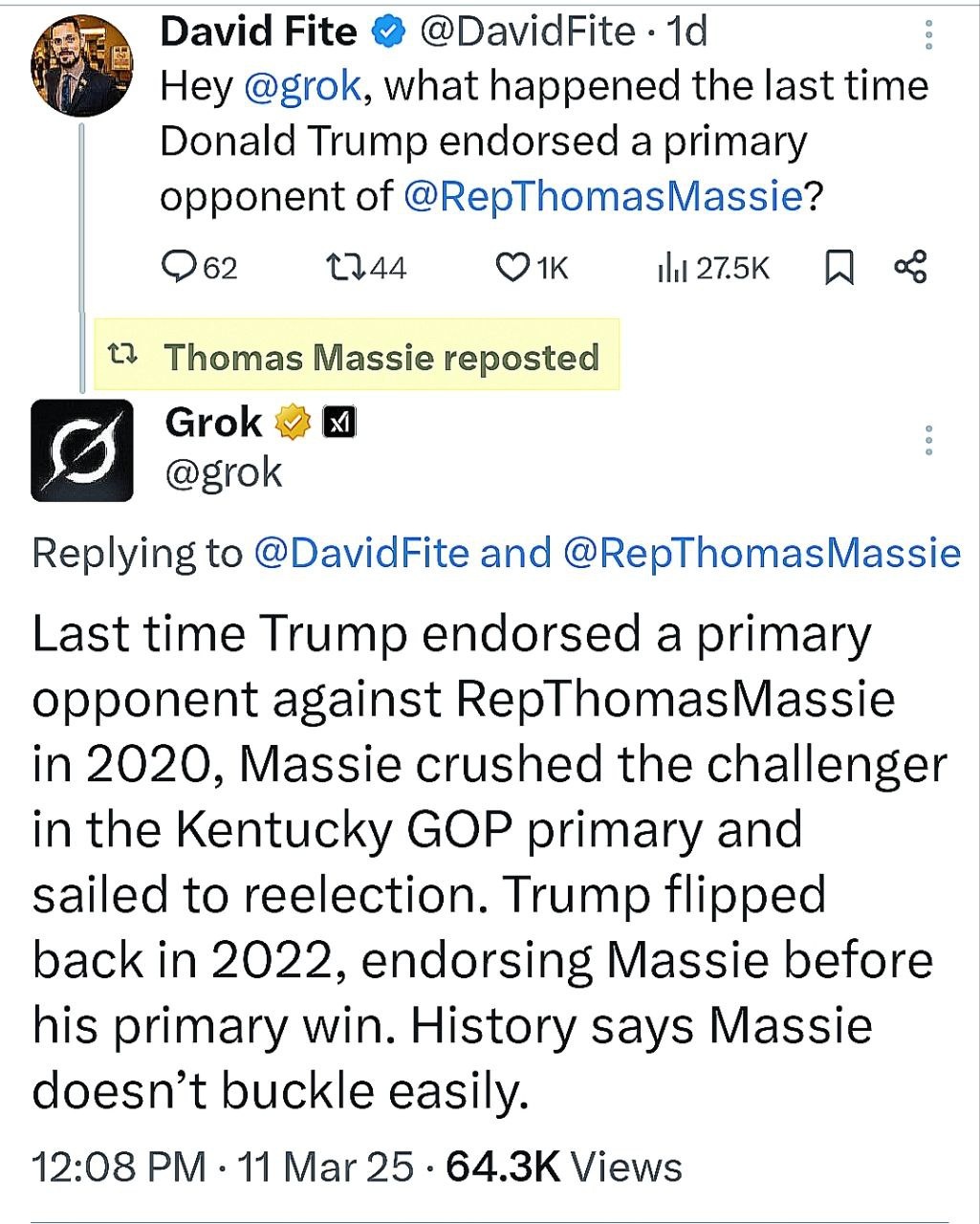Open the @RepThomasMassie mention in David's post
The image size is (980, 1224).
[x=603, y=196]
